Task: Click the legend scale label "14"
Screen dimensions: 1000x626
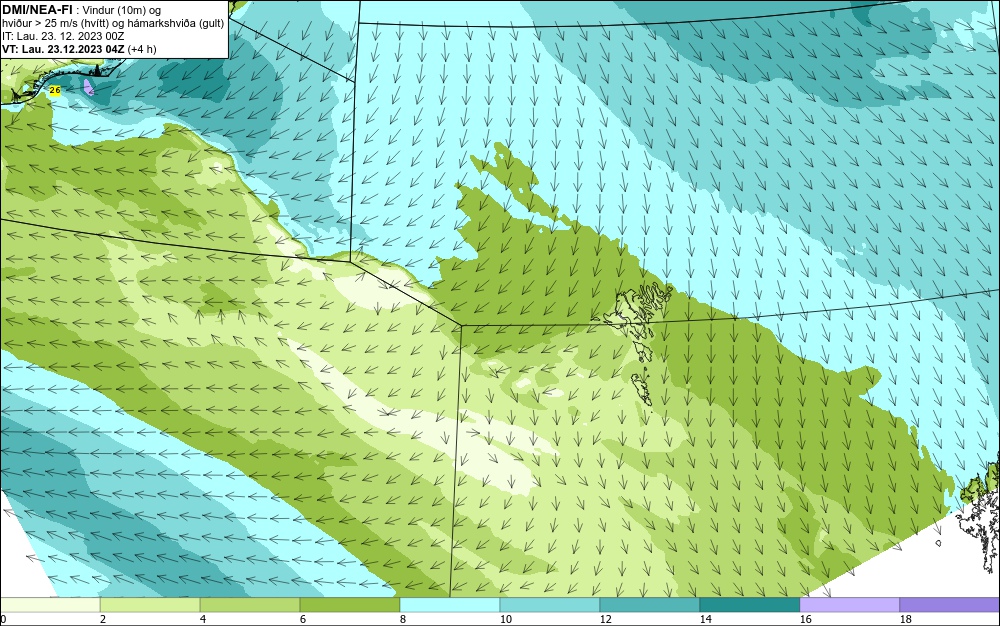Action: coord(705,619)
